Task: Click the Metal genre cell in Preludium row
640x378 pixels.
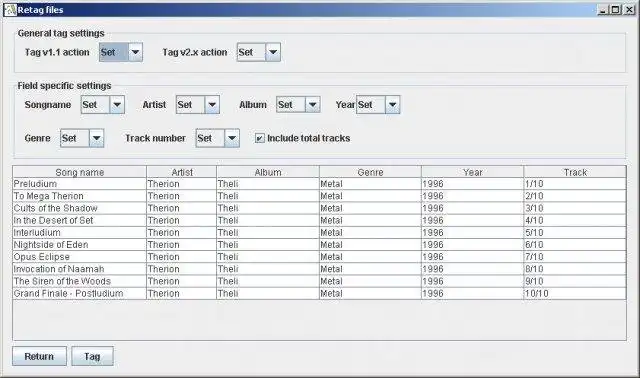Action: [x=370, y=184]
